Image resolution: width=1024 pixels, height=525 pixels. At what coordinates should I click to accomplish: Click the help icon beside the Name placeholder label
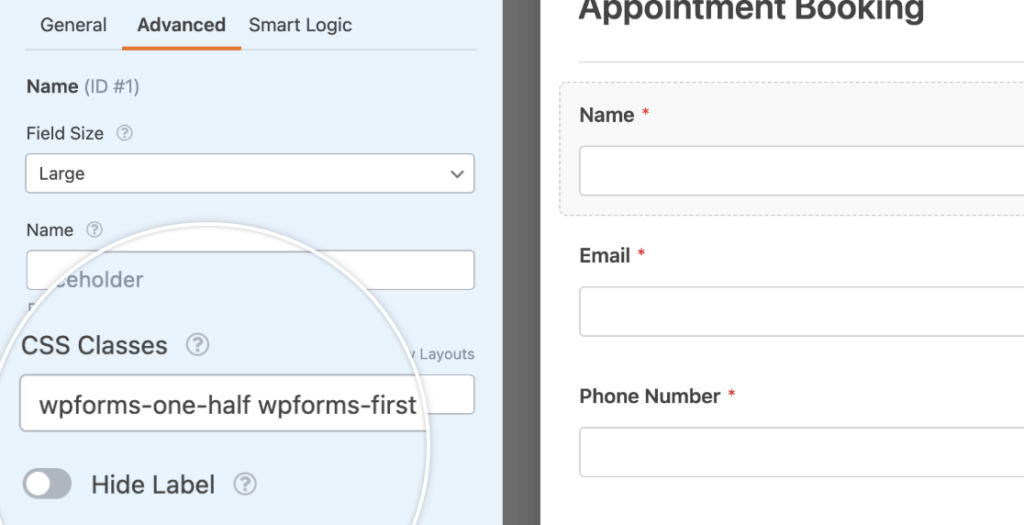coord(95,230)
